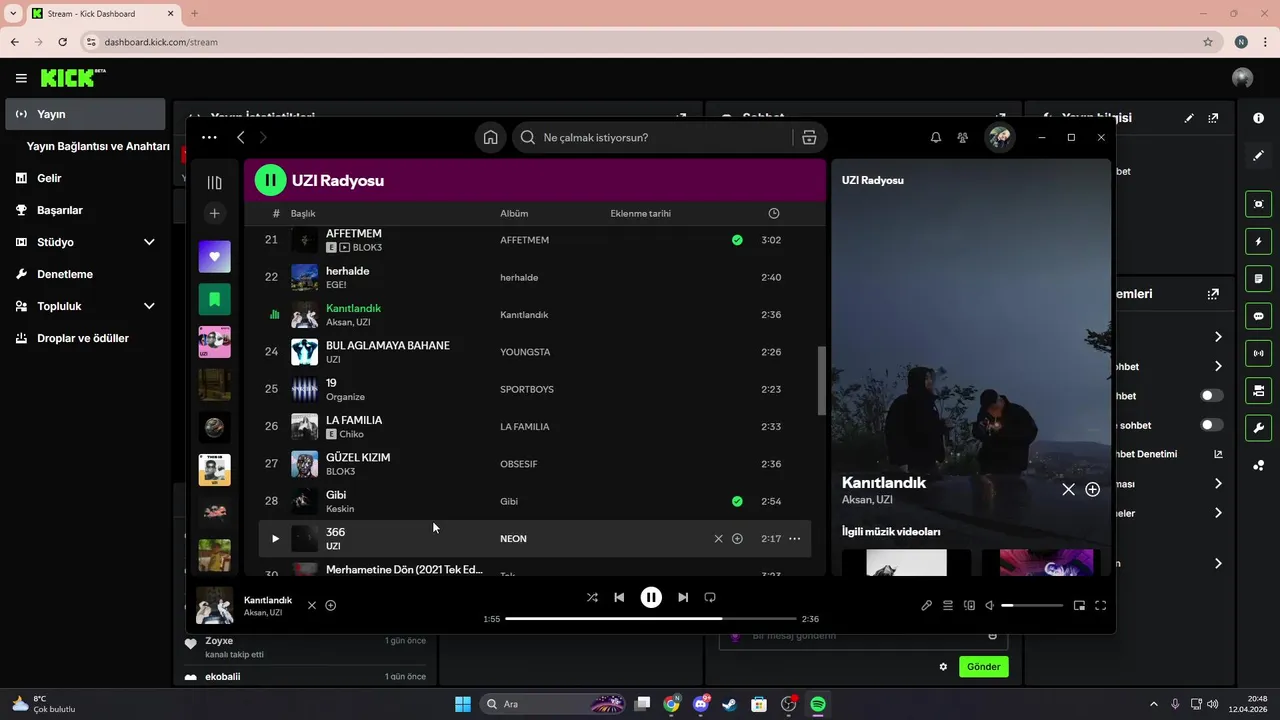The height and width of the screenshot is (720, 1280).
Task: Sort the track list by Başlık column
Action: (x=303, y=213)
